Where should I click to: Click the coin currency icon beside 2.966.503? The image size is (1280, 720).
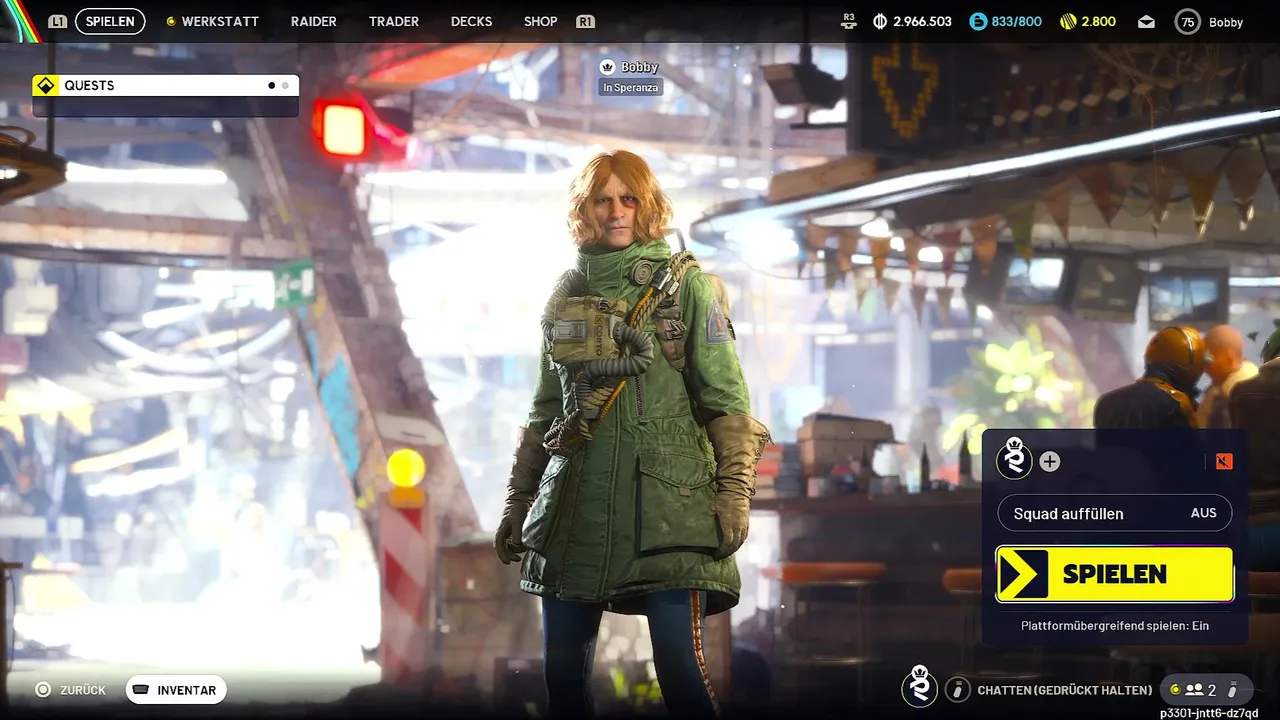880,21
